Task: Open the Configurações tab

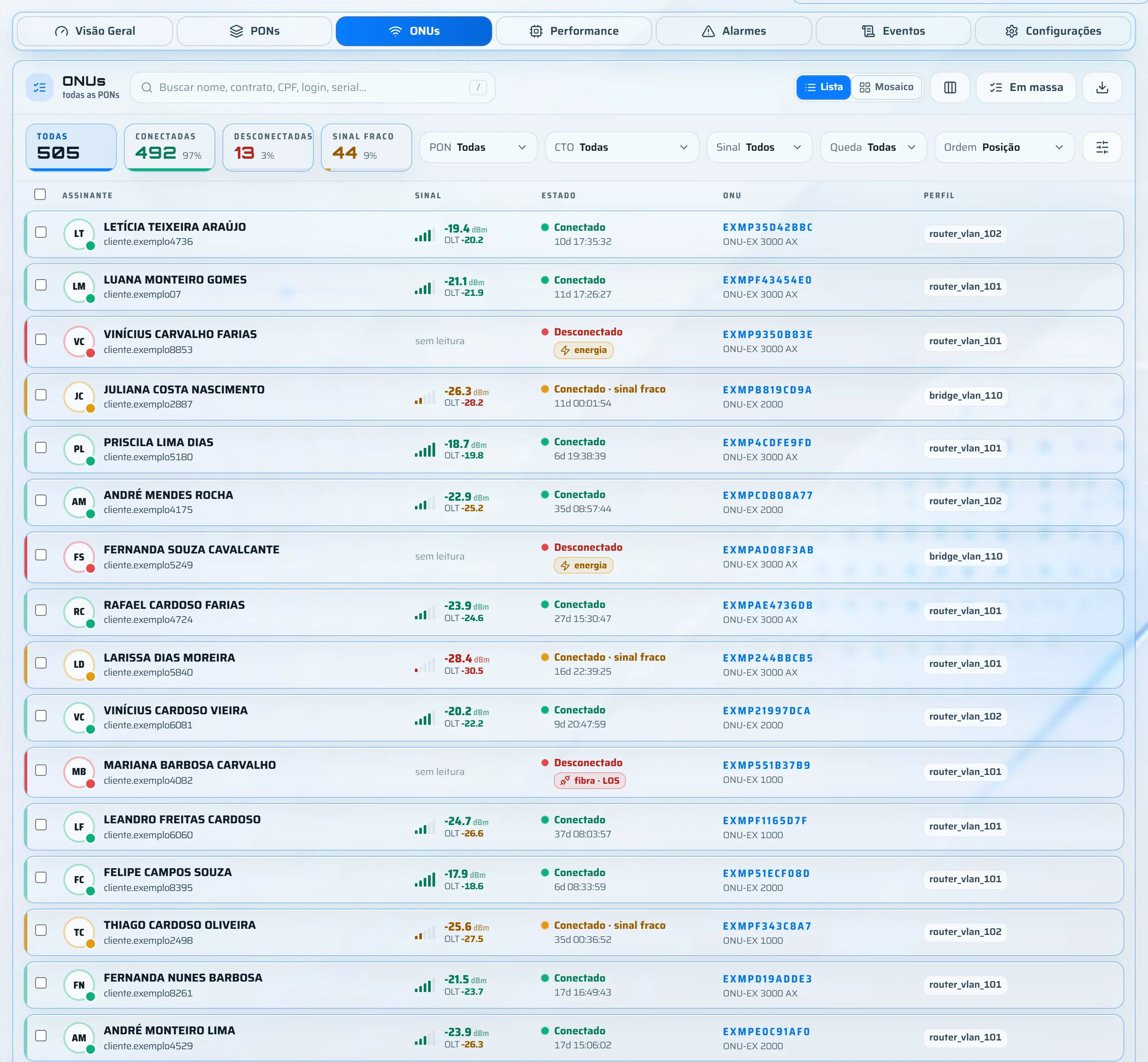Action: [x=1053, y=31]
